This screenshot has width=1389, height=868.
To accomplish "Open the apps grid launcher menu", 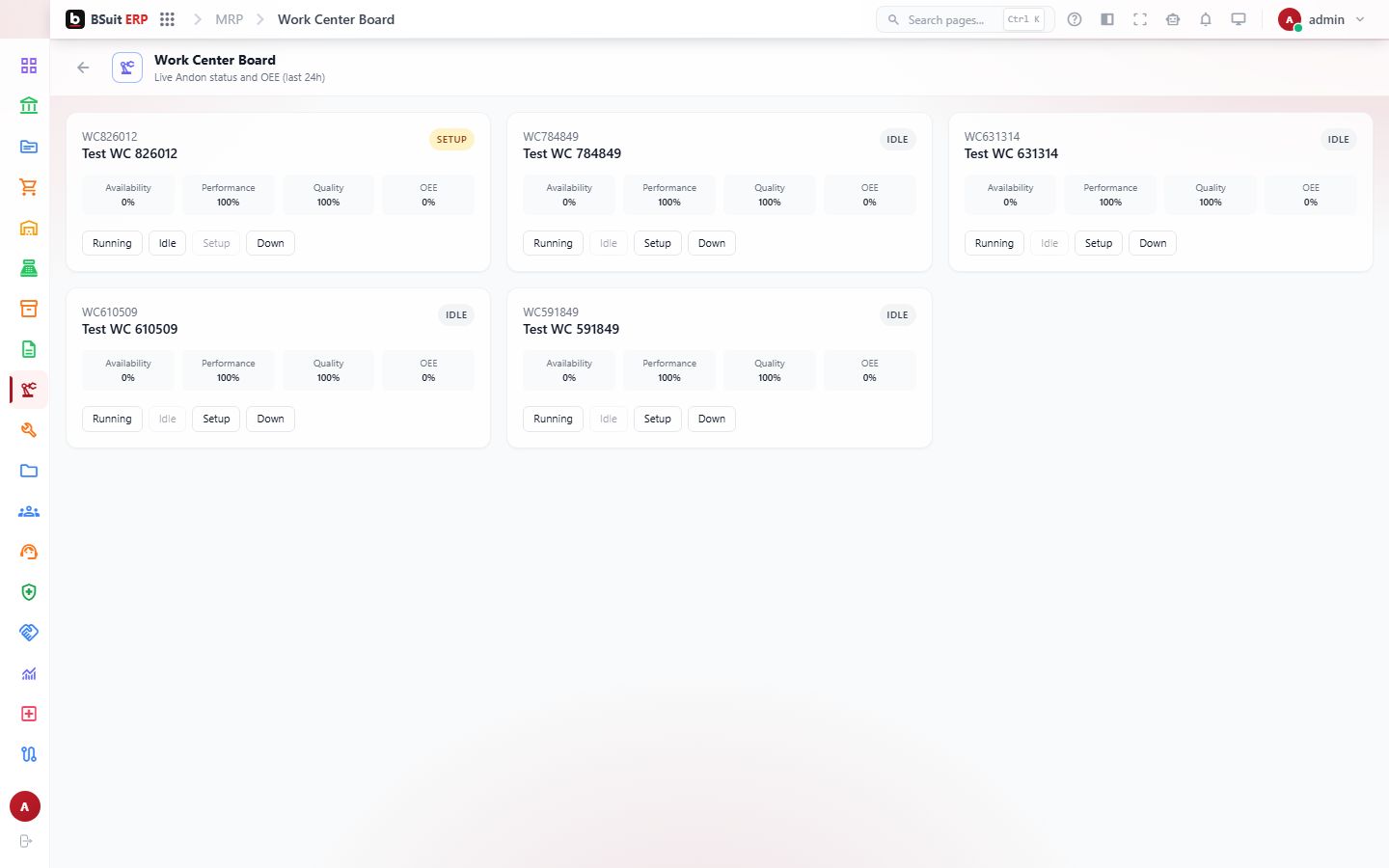I will pos(167,19).
